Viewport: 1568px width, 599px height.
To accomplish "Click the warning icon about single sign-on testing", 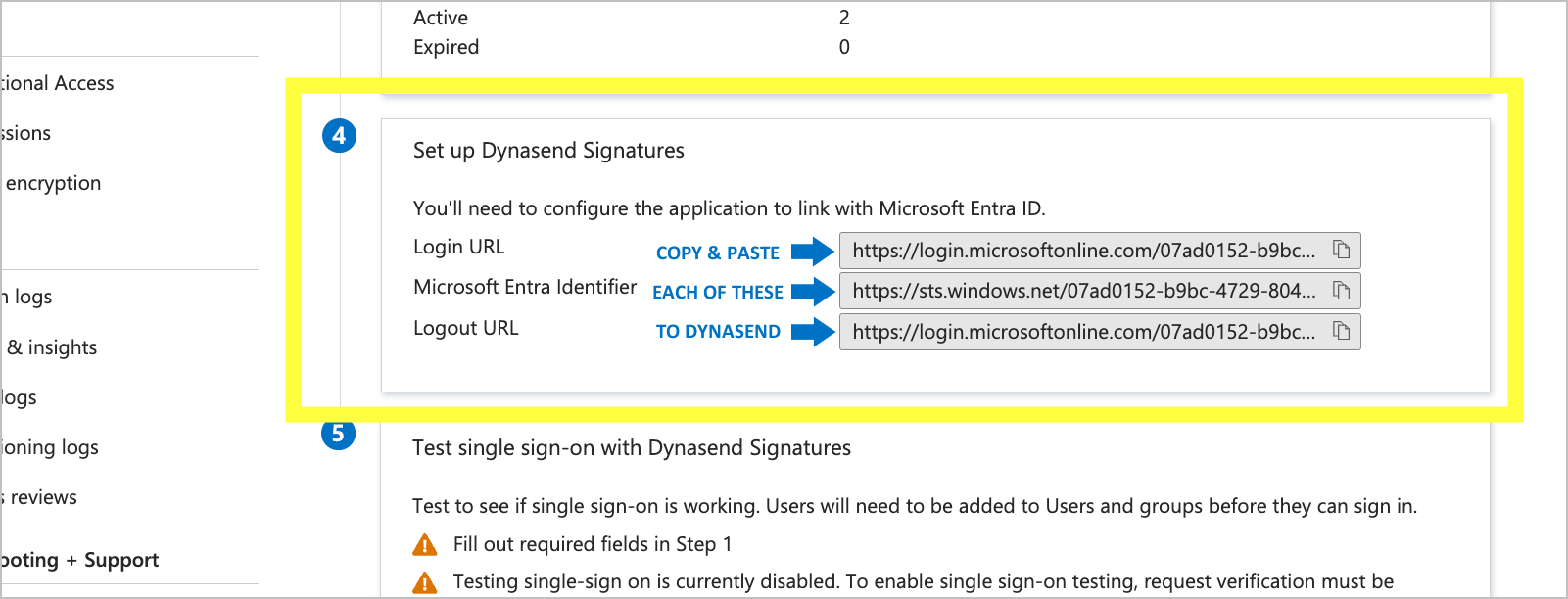I will 425,581.
